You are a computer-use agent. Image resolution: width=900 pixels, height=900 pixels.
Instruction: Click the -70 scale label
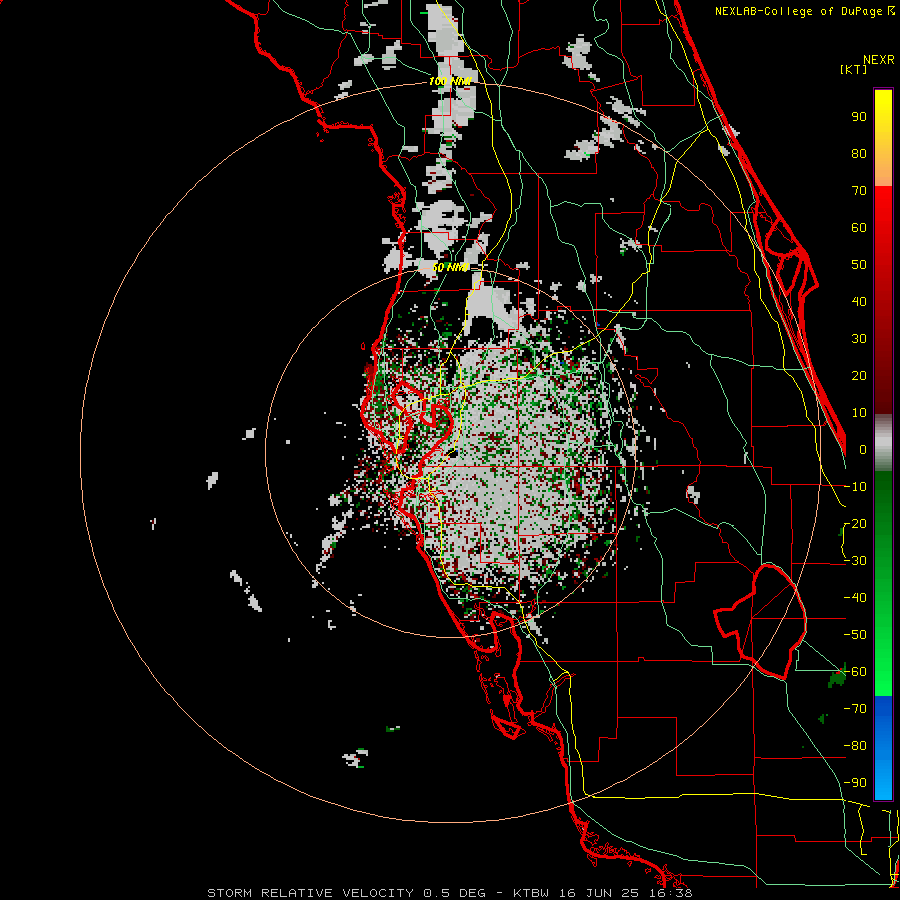[855, 709]
